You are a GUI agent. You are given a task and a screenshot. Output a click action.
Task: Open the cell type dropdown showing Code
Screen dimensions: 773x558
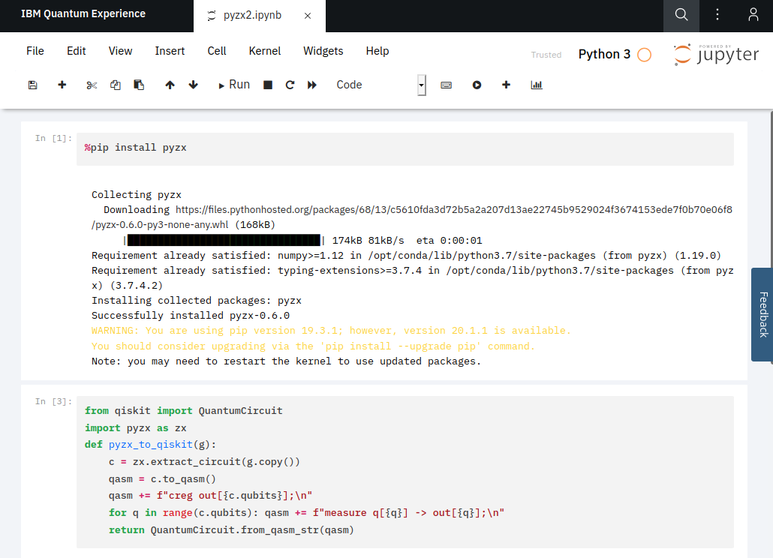(380, 85)
